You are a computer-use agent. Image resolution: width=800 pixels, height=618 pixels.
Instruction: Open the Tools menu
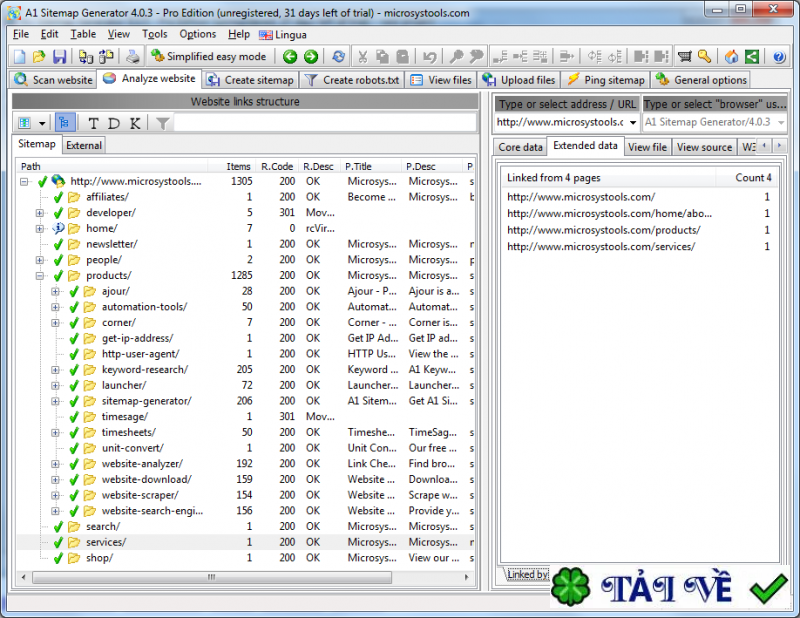coord(154,34)
